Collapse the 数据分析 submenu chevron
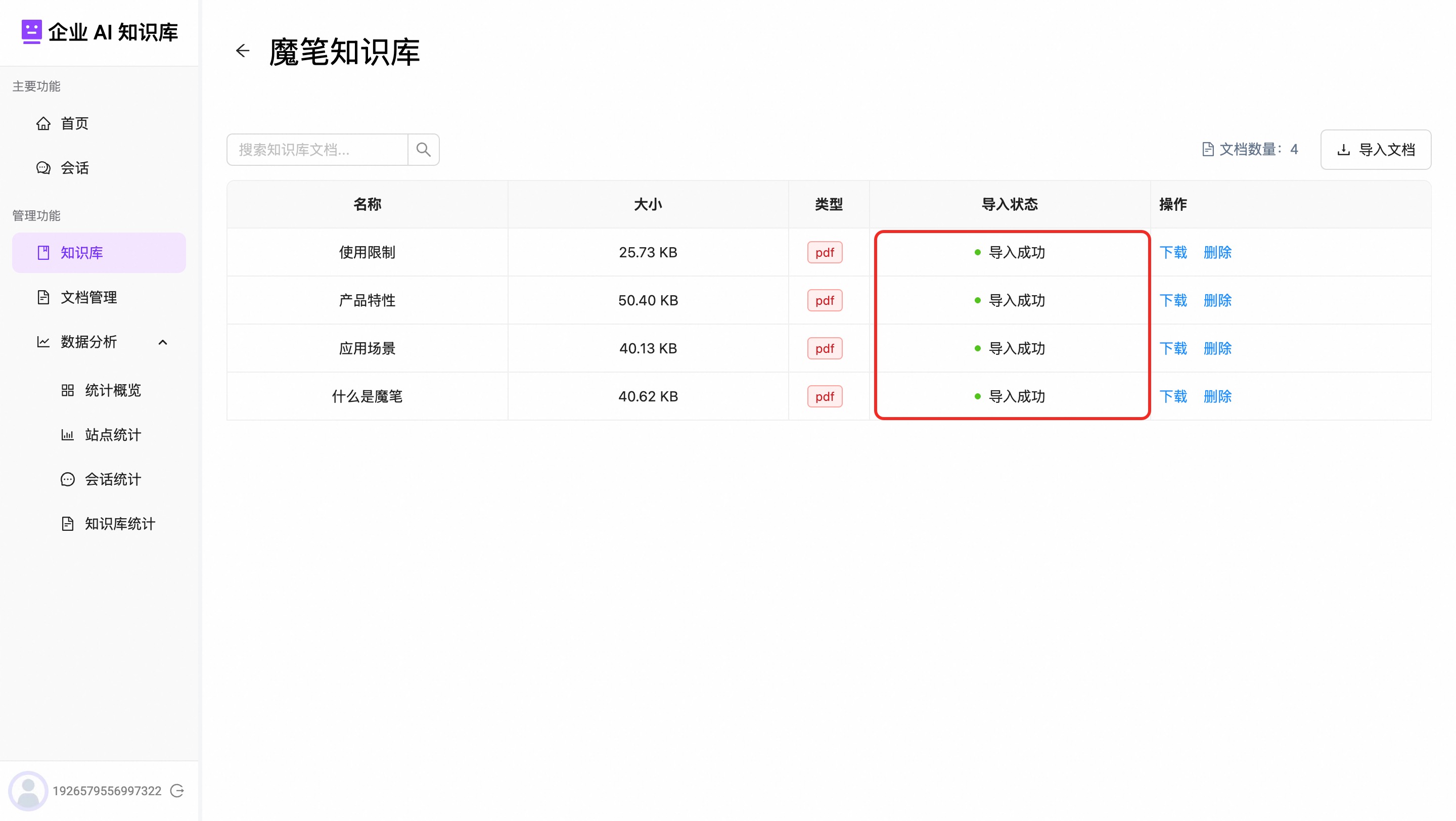This screenshot has width=1456, height=821. coord(163,342)
